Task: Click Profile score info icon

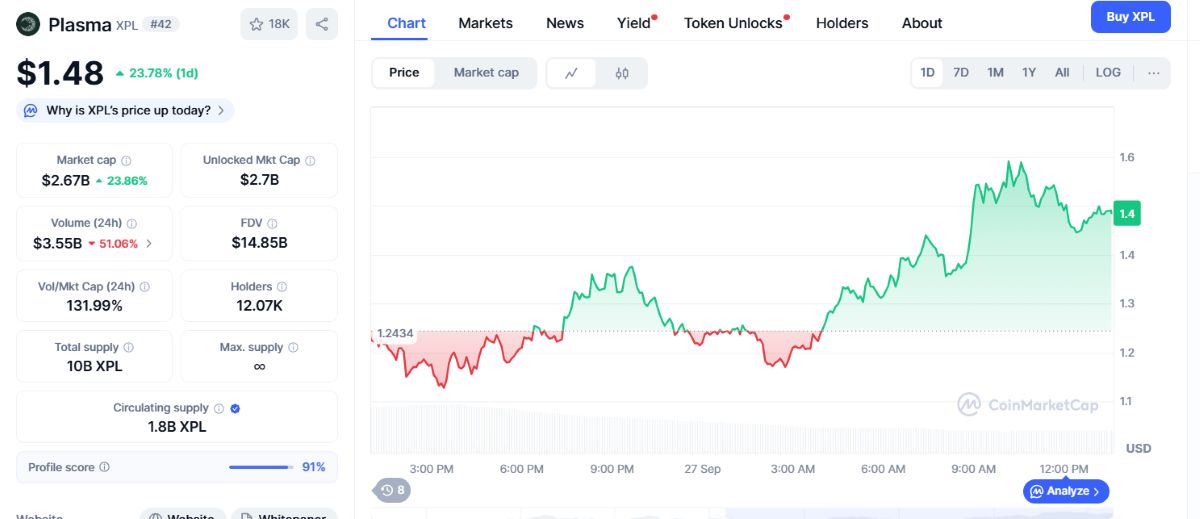Action: 105,467
